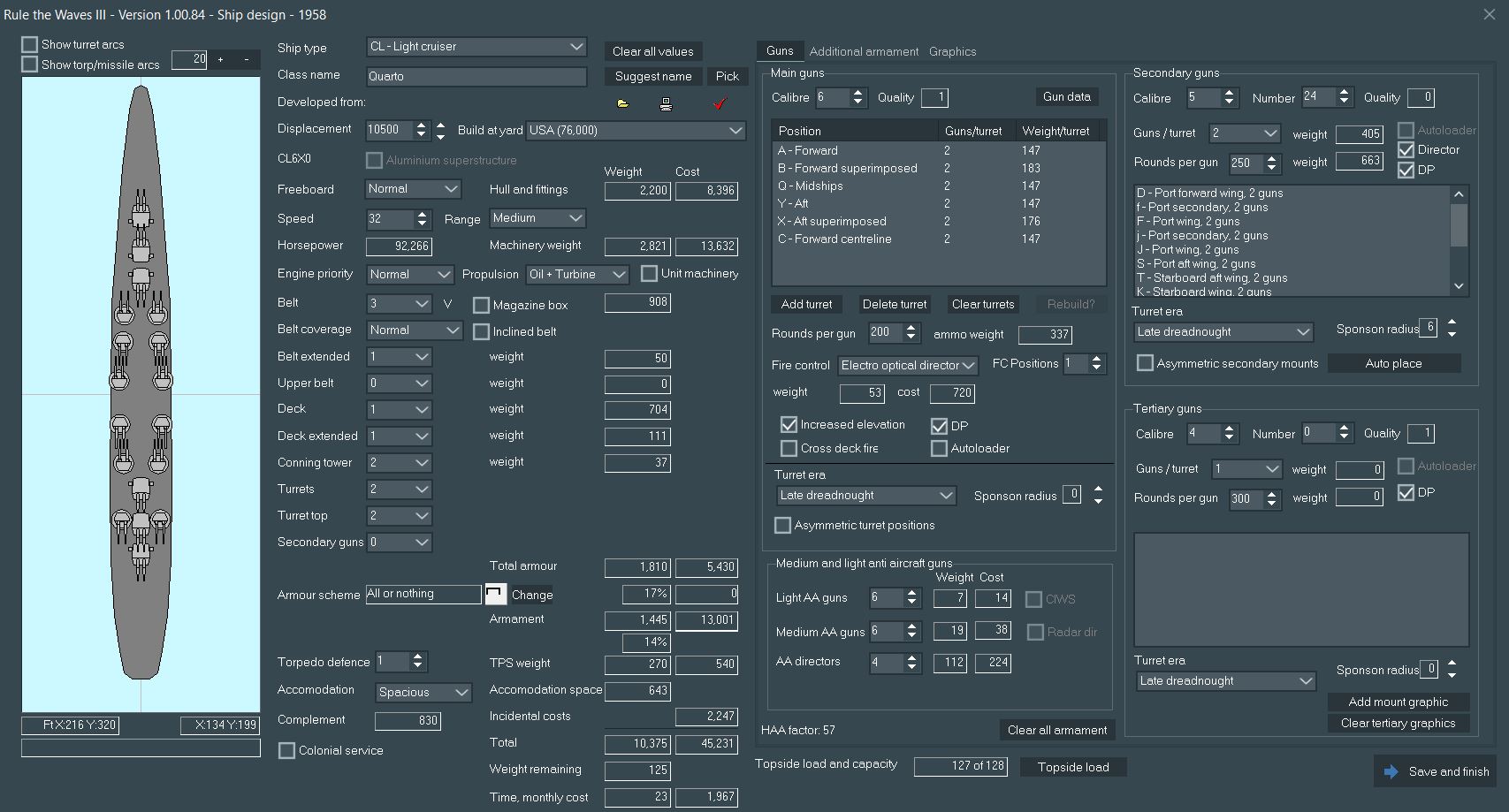Select 'S - Port aft wing, 2 guns' entry

tap(1292, 263)
